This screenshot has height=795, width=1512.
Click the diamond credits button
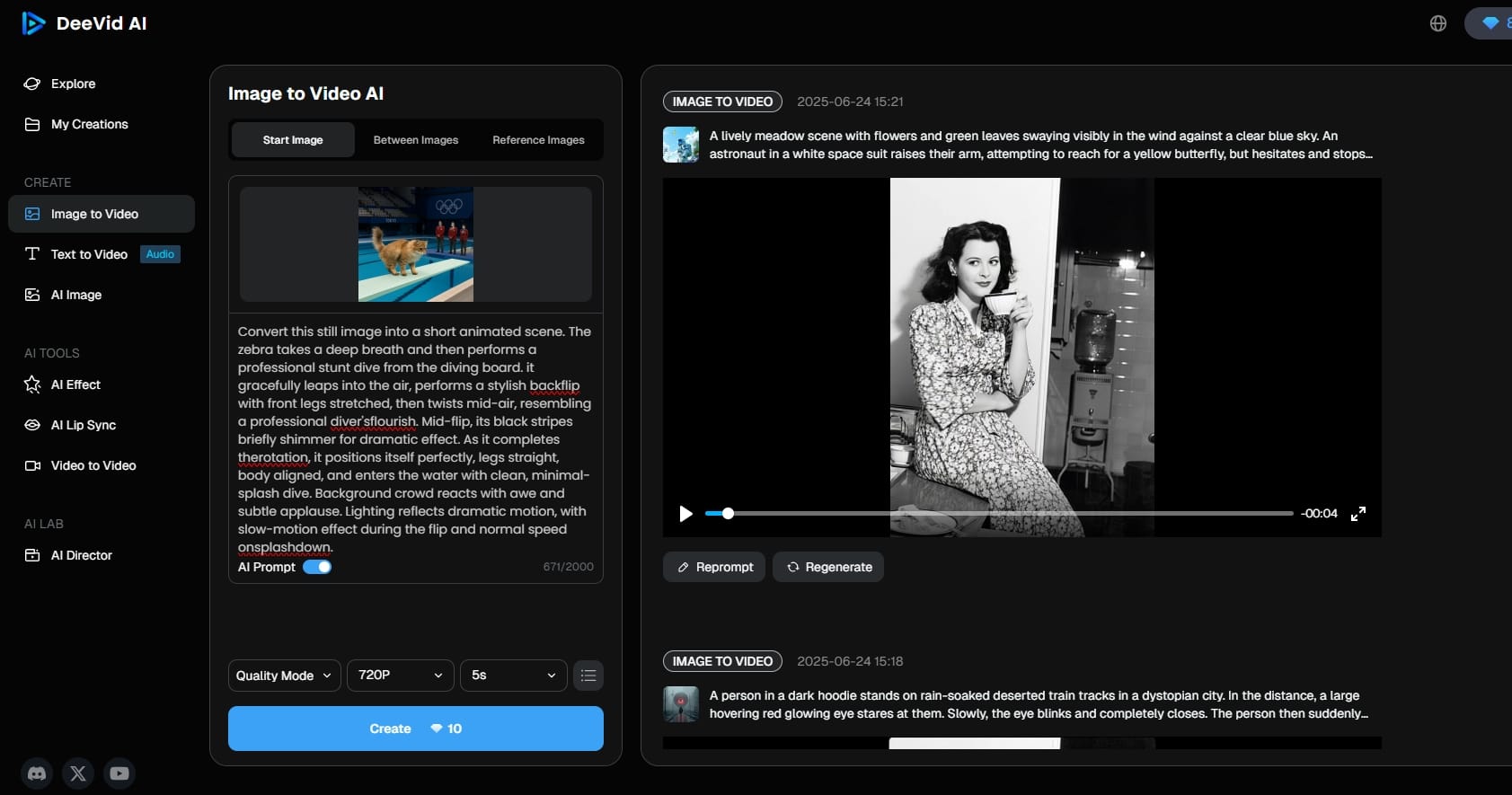1490,23
